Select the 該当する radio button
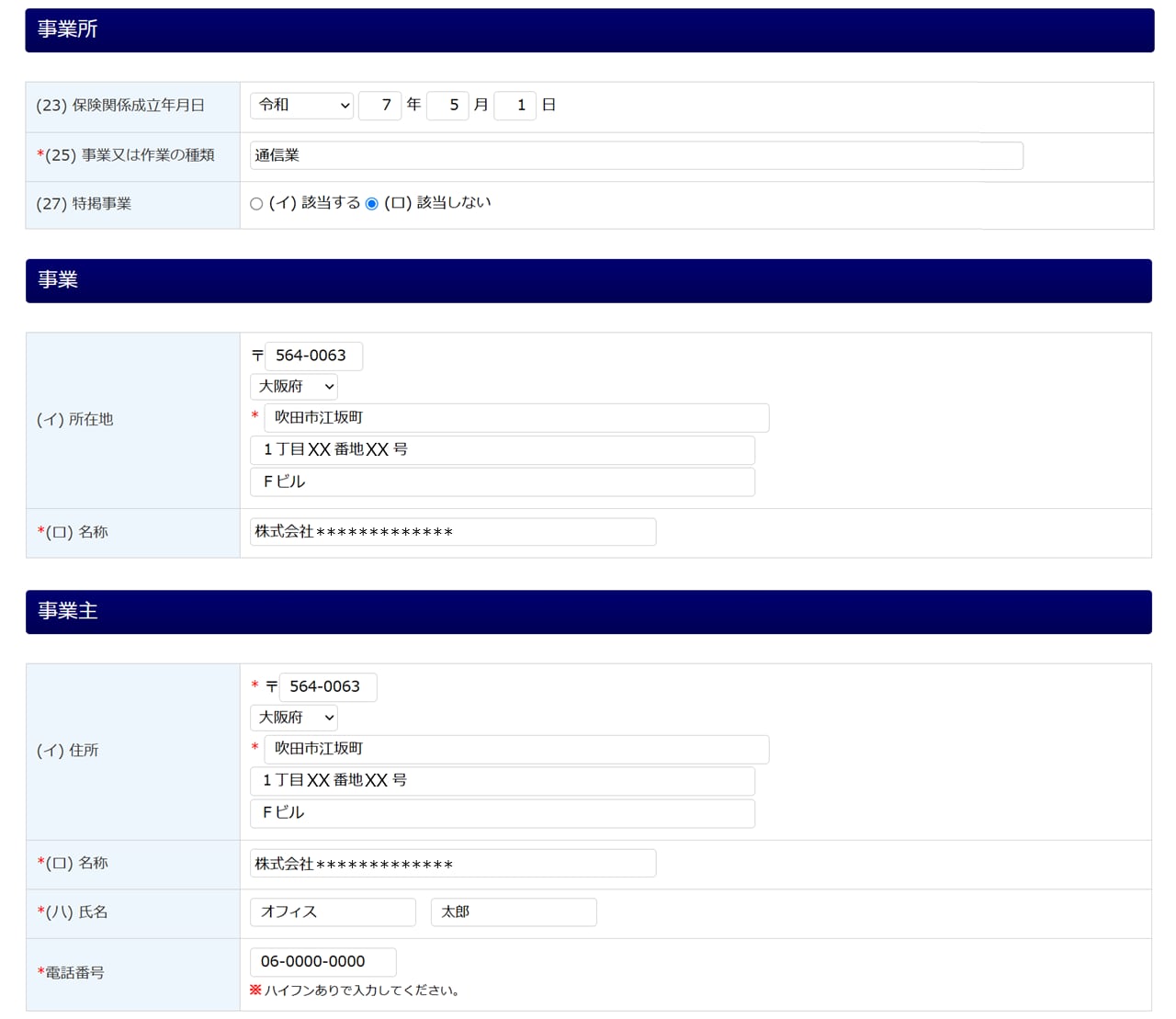 256,204
